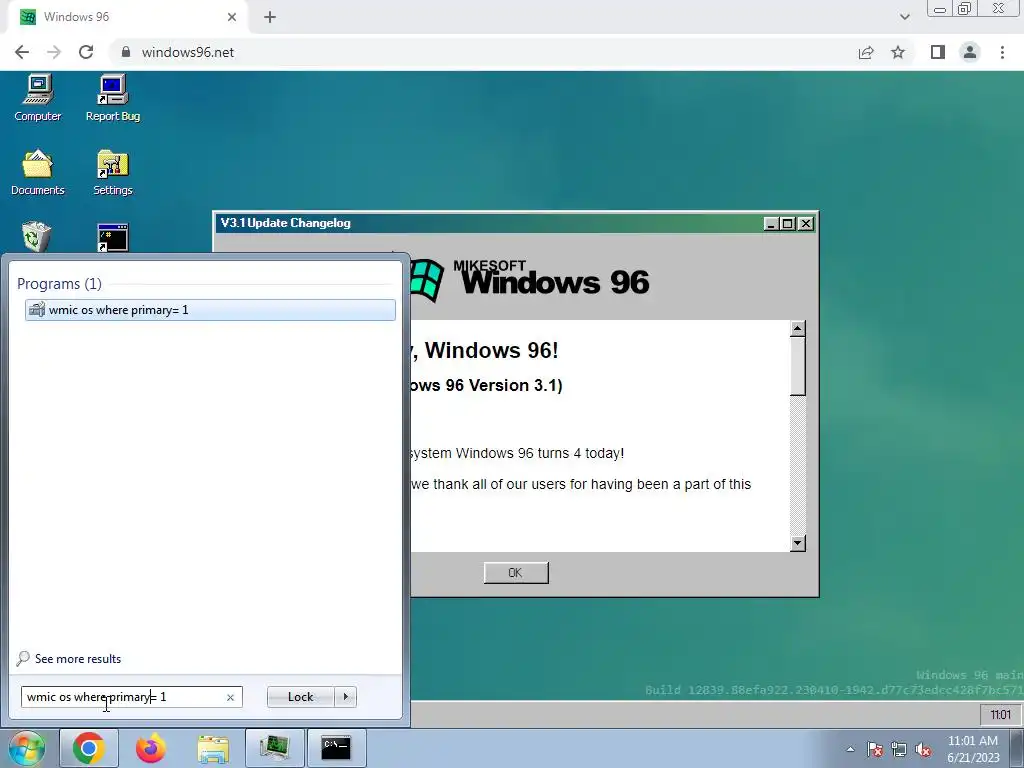Expand the shutdown options arrow
Screen dimensions: 1024x768
click(345, 697)
